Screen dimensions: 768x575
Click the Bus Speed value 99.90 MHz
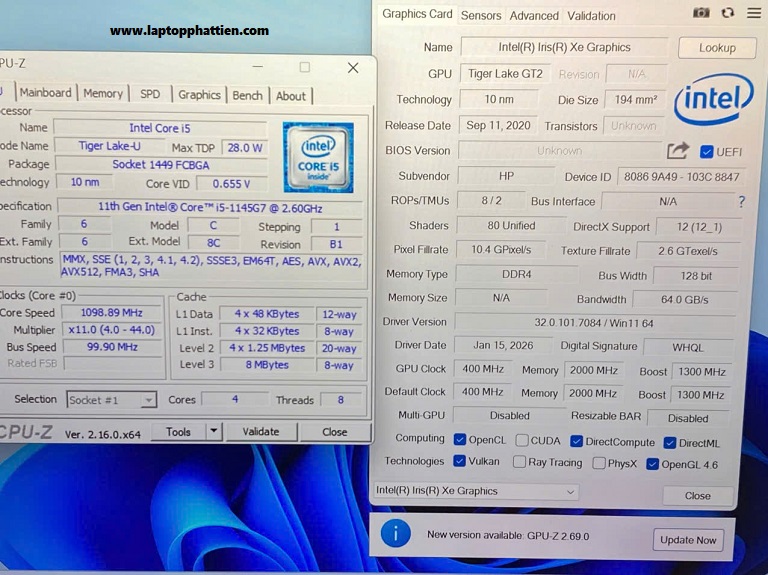pyautogui.click(x=112, y=347)
